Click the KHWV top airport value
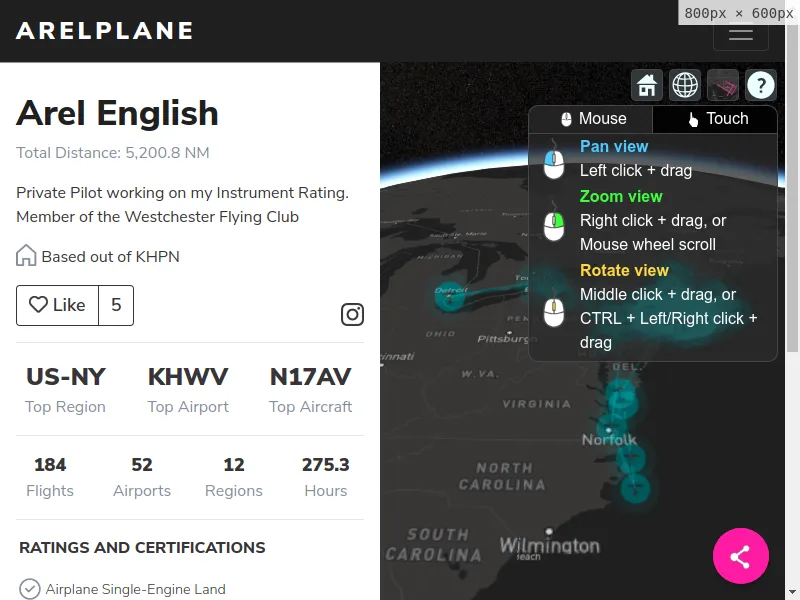This screenshot has width=800, height=600. tap(188, 377)
